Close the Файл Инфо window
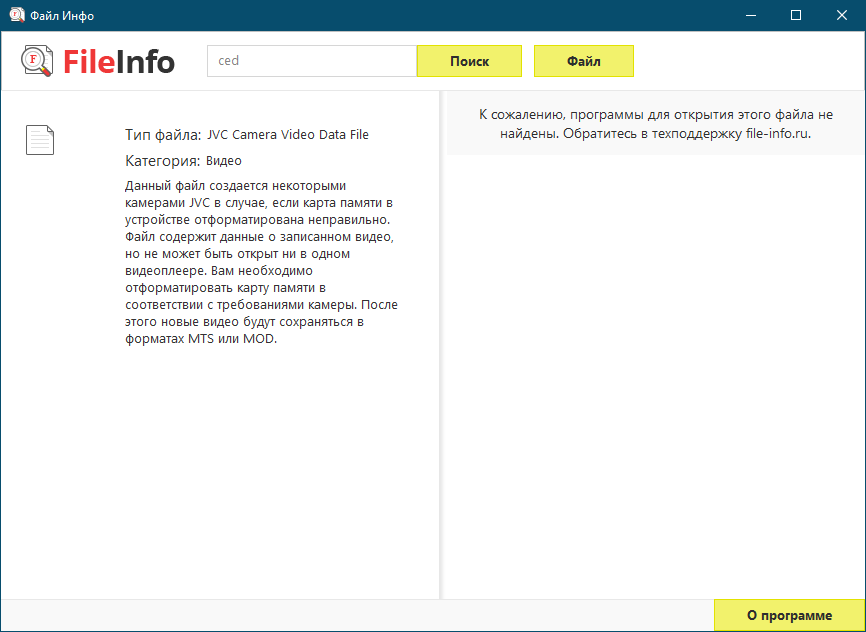The image size is (866, 632). 842,15
